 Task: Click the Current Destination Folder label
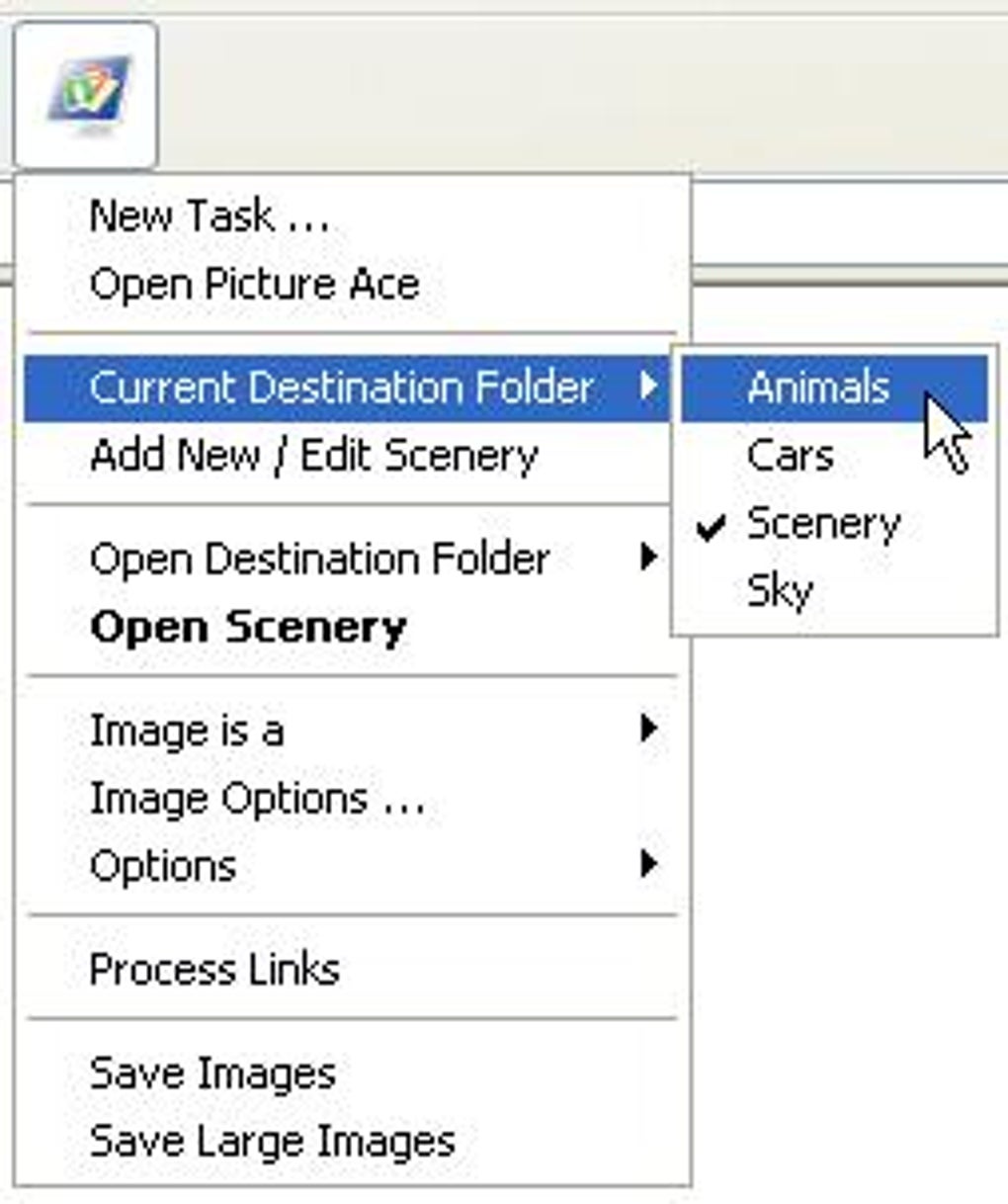341,387
